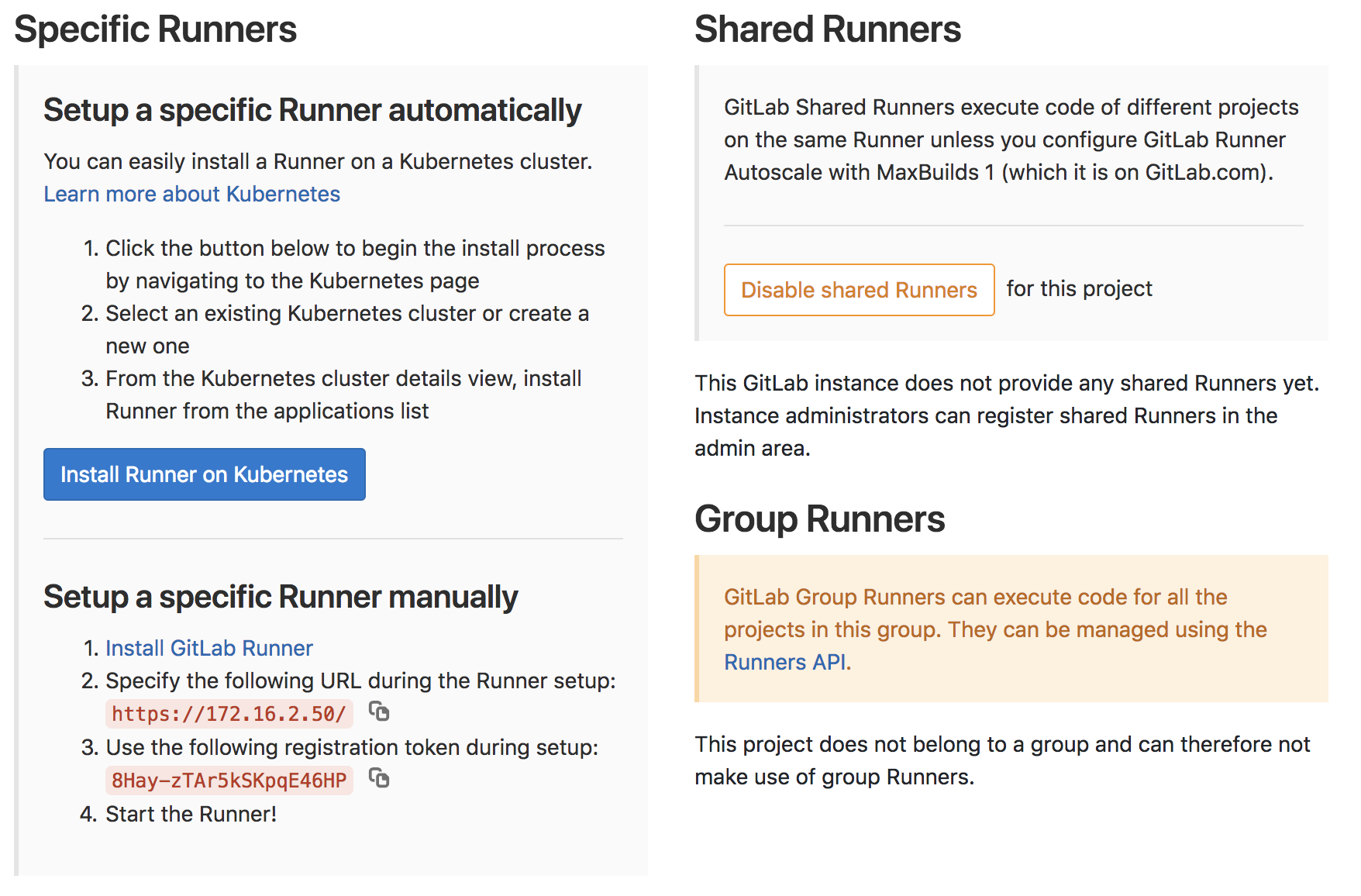1361x896 pixels.
Task: Click 'You can easily install a Runner' sentence
Action: click(x=318, y=161)
